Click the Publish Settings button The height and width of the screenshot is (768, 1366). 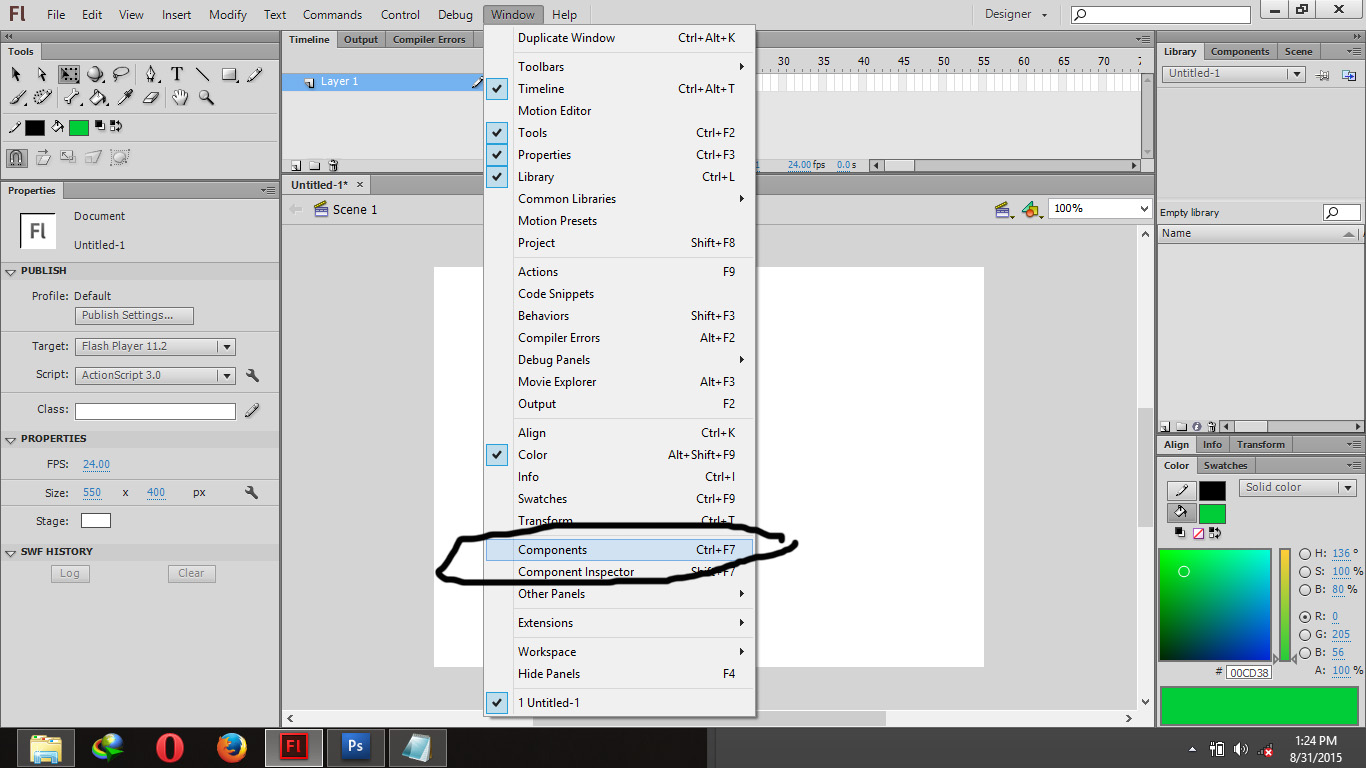pyautogui.click(x=133, y=315)
